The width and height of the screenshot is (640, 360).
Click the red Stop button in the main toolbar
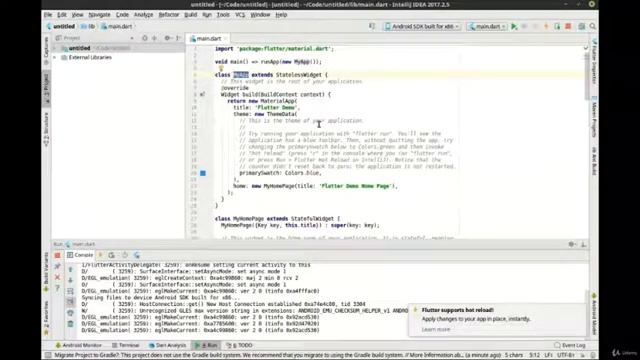[568, 27]
